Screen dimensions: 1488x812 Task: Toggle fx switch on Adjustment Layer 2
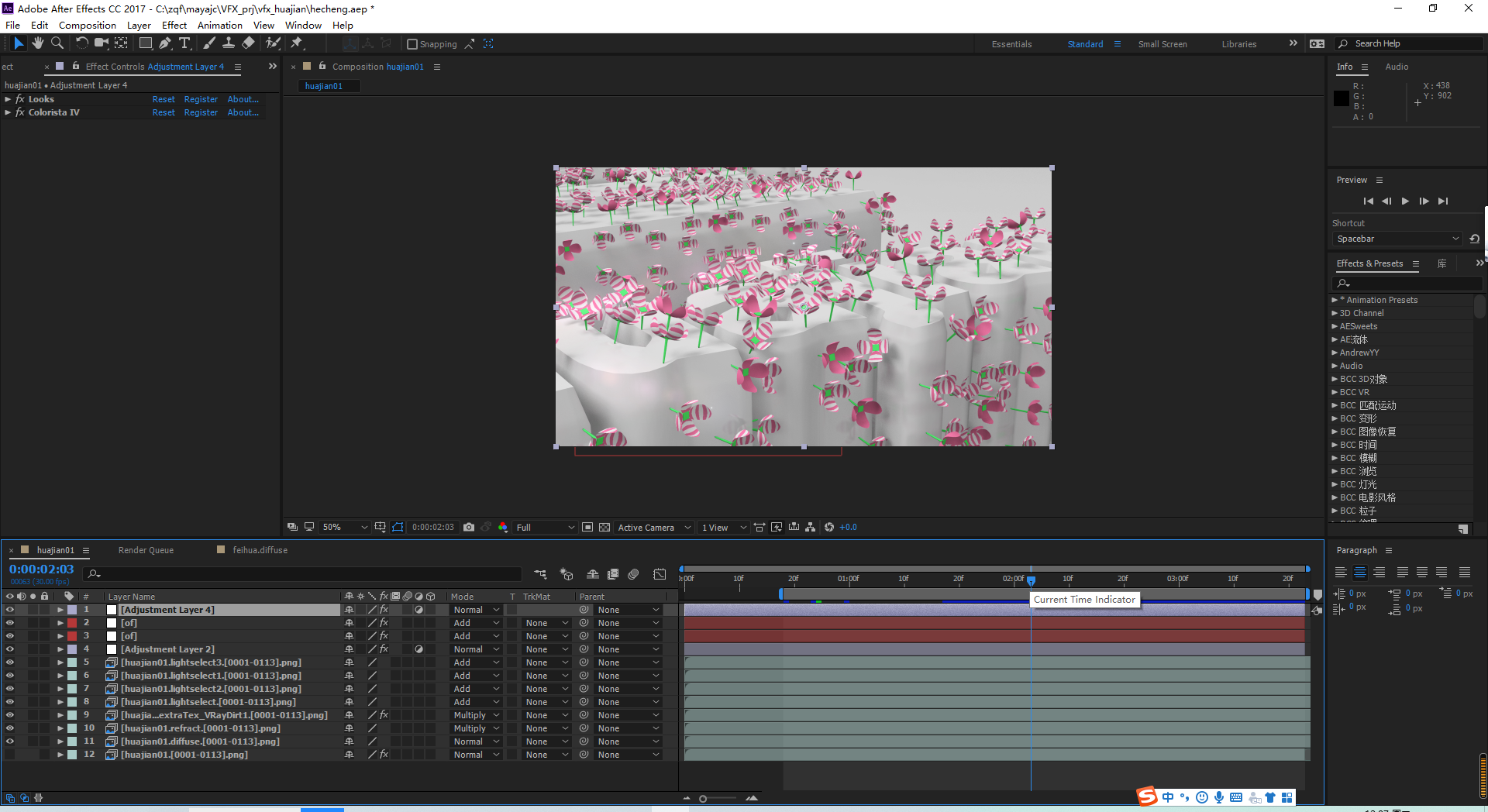384,649
